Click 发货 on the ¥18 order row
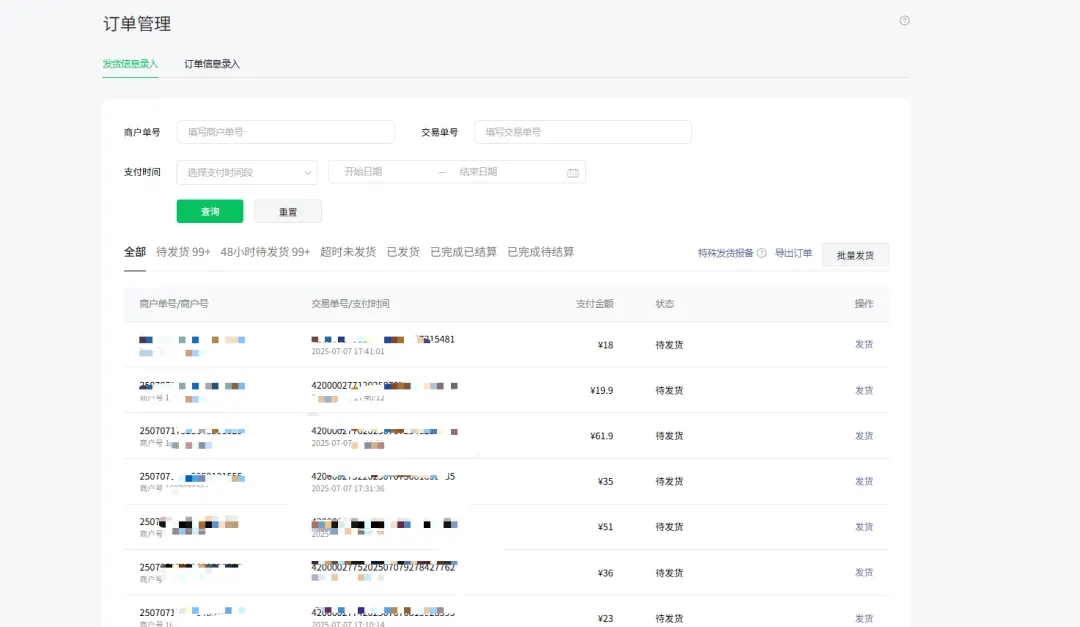The height and width of the screenshot is (627, 1080). tap(863, 344)
